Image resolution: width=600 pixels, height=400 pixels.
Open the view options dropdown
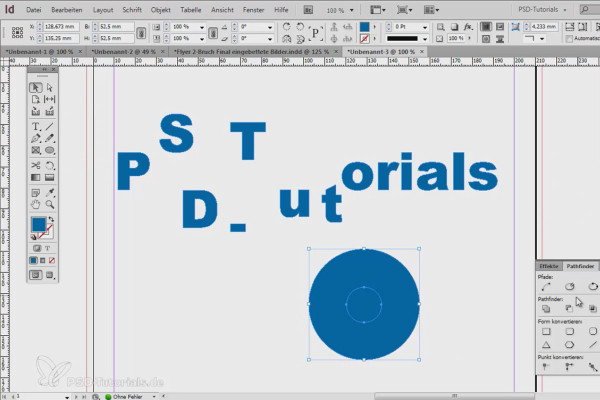click(378, 10)
